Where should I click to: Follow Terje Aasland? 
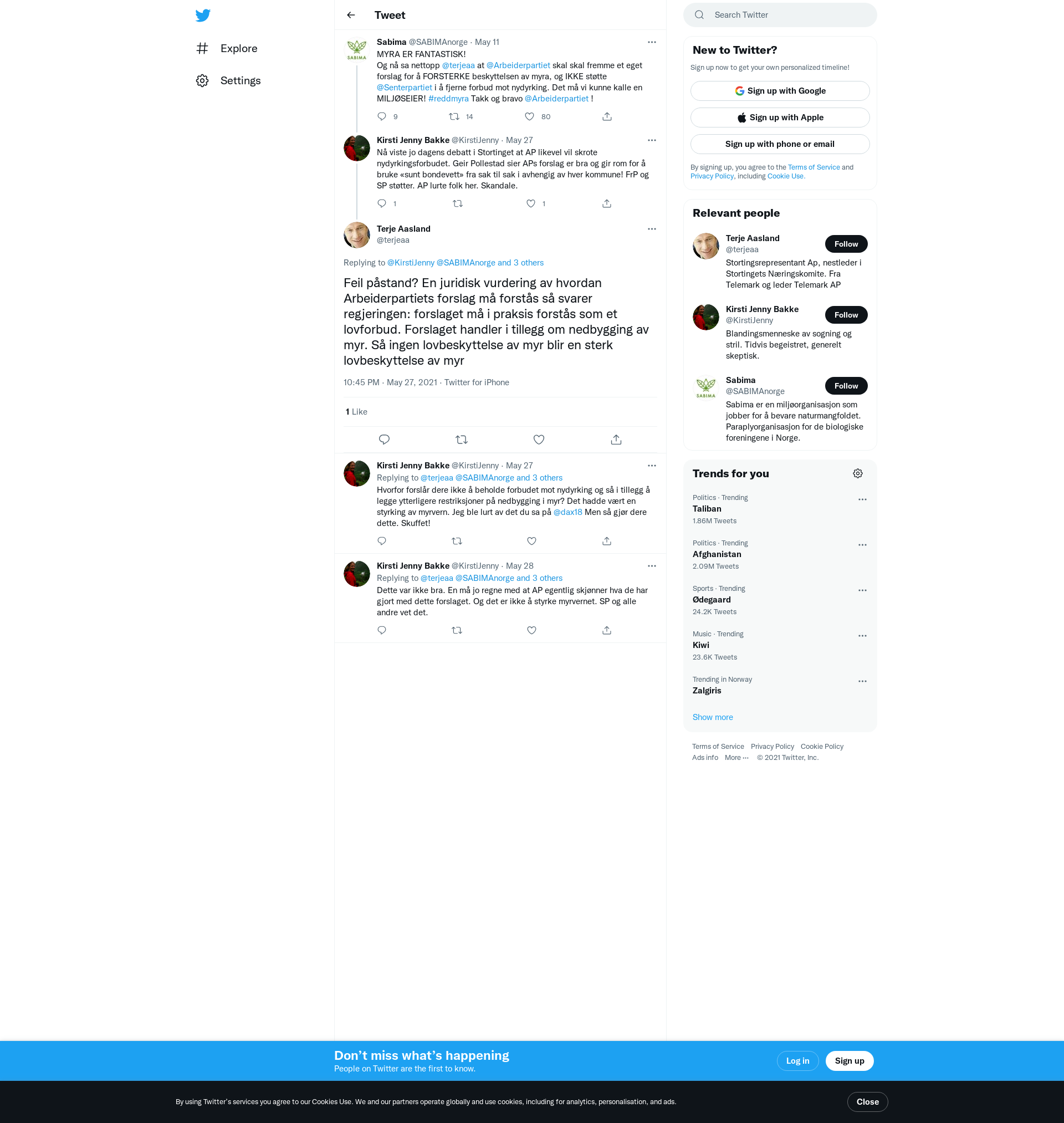pyautogui.click(x=846, y=244)
